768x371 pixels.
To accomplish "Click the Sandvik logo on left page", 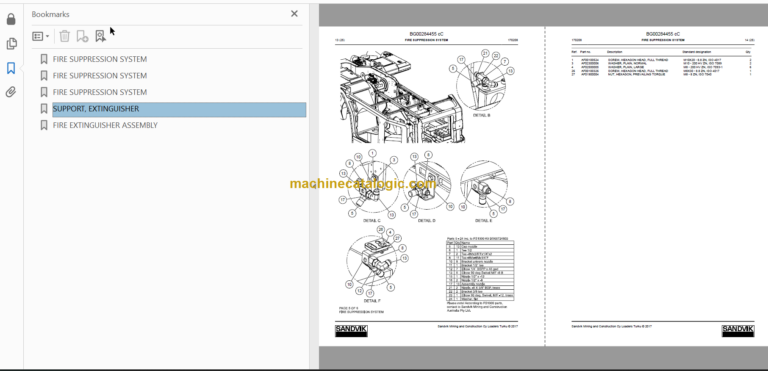I will coord(351,330).
